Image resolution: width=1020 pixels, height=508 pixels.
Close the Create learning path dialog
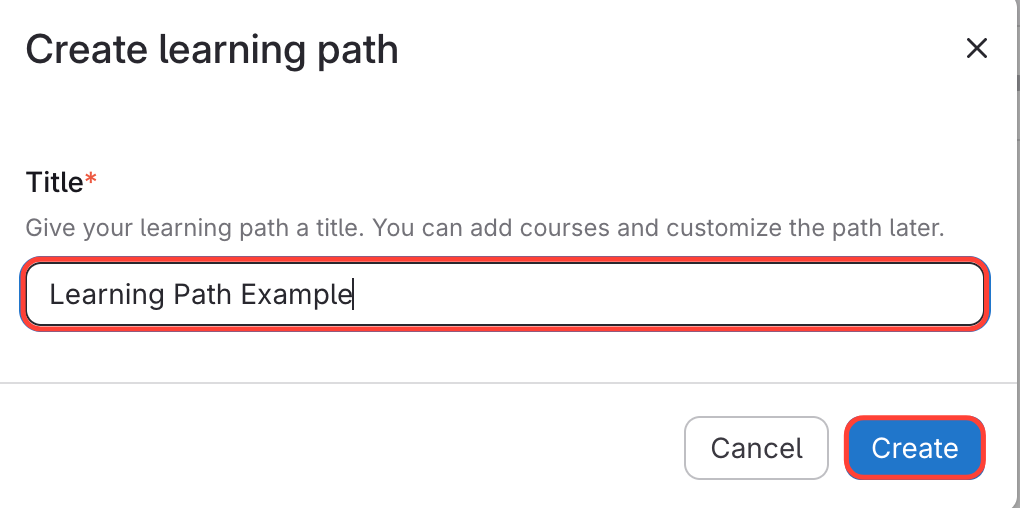coord(976,48)
